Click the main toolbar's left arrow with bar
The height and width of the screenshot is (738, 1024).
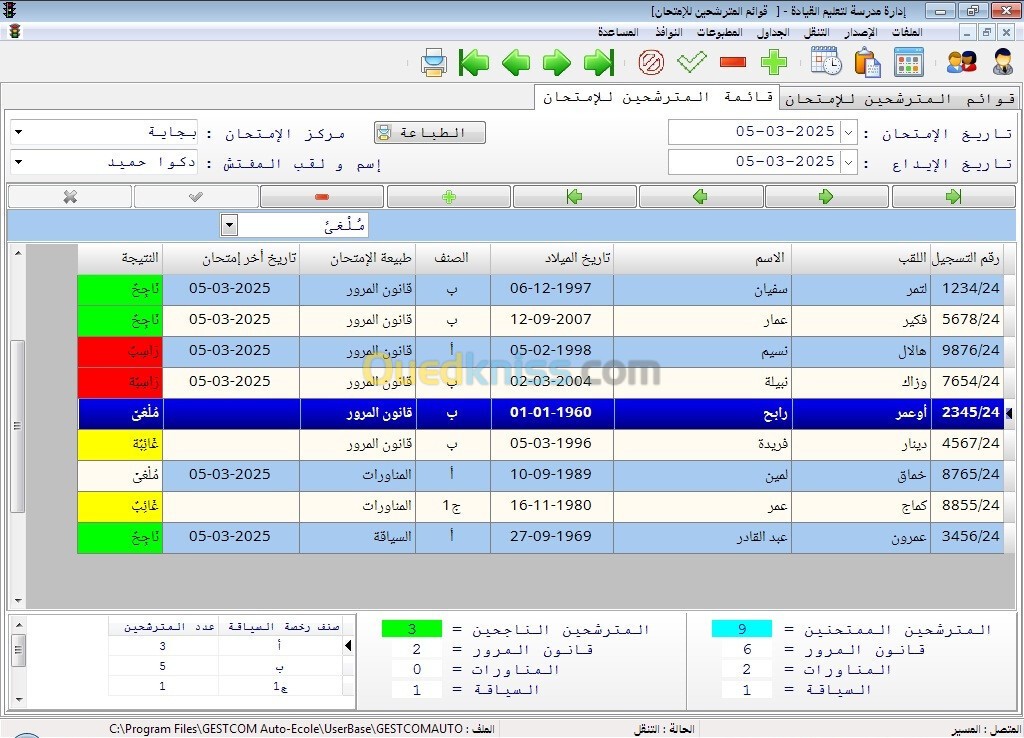coord(474,63)
